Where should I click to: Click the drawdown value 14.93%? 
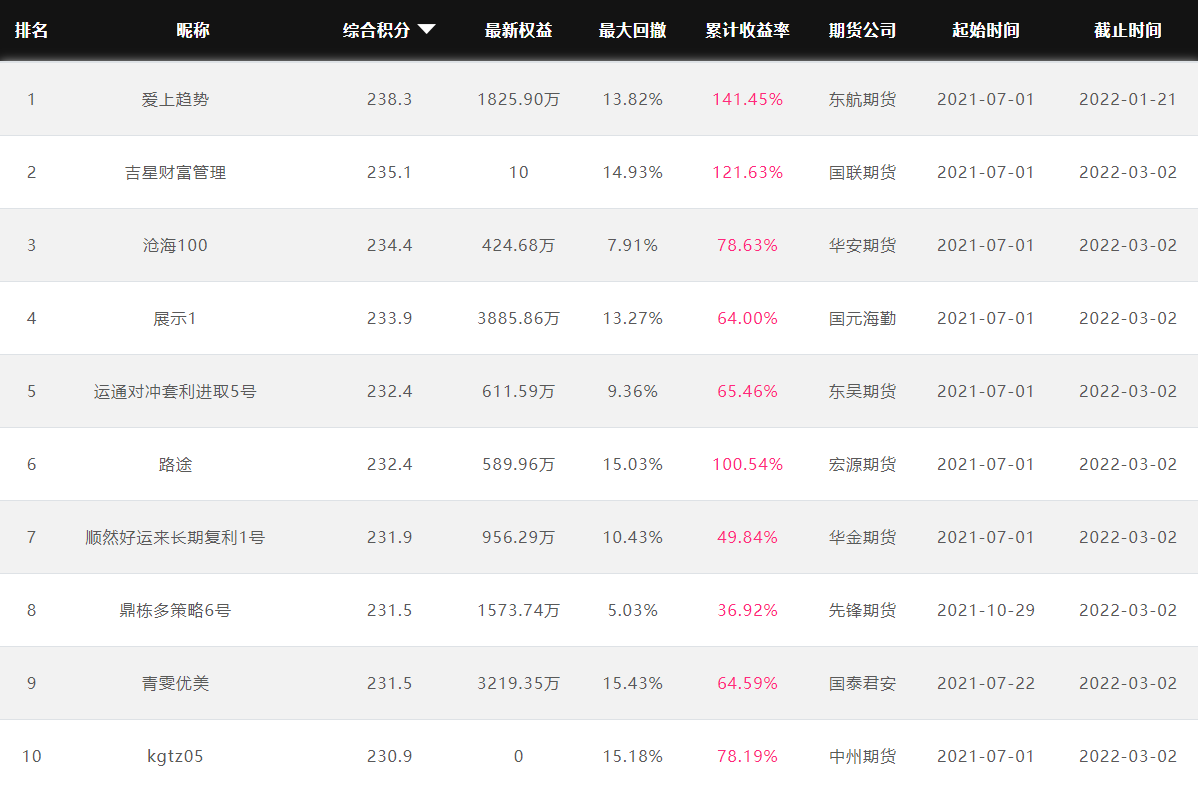633,173
